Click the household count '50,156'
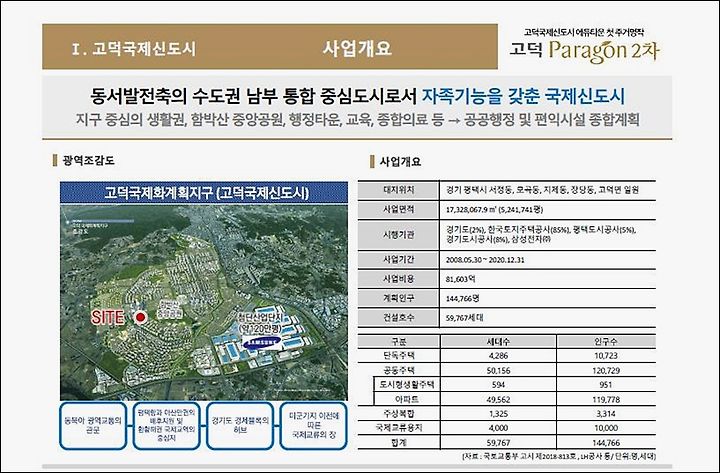 498,370
